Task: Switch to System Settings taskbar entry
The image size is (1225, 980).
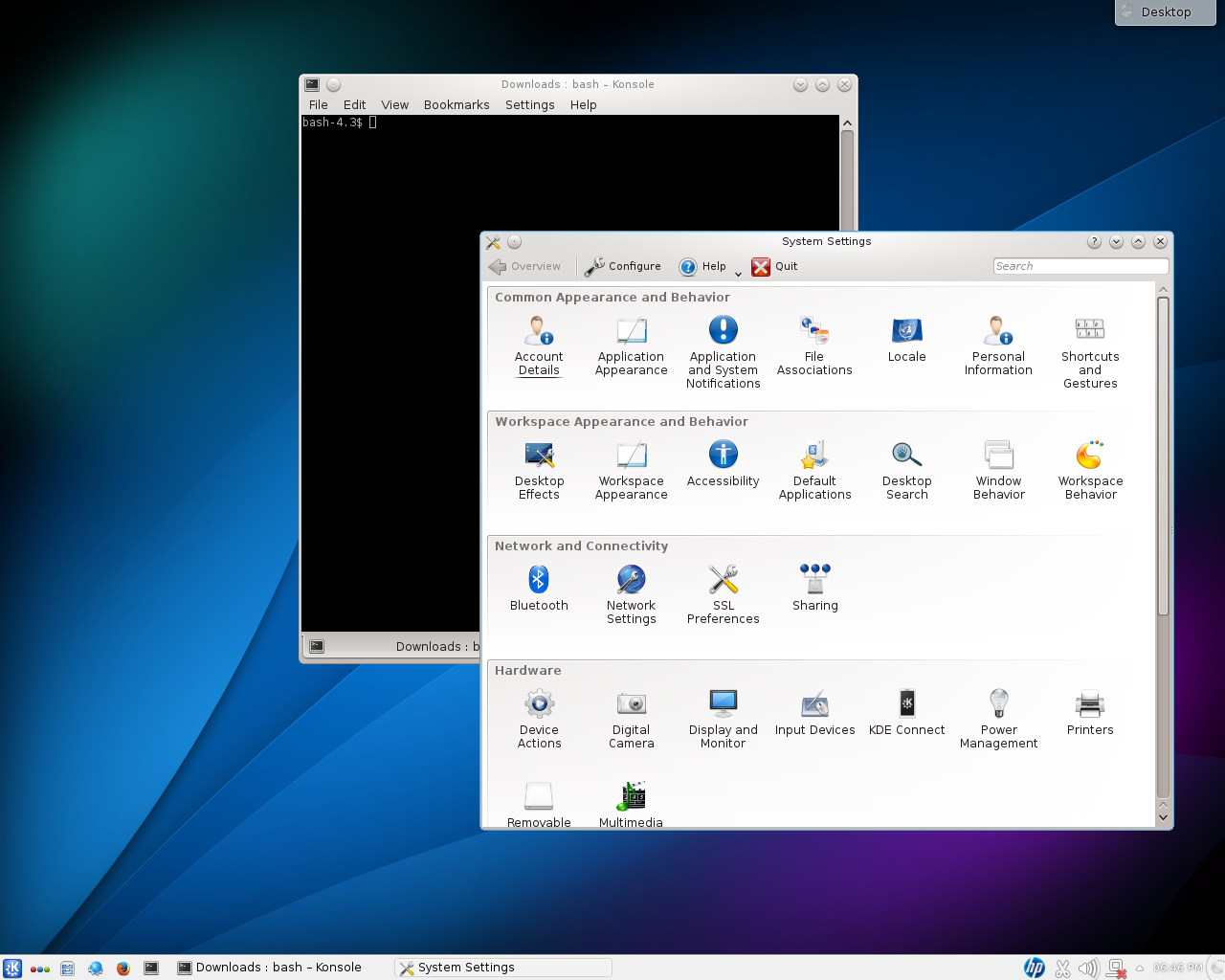Action: (x=503, y=968)
